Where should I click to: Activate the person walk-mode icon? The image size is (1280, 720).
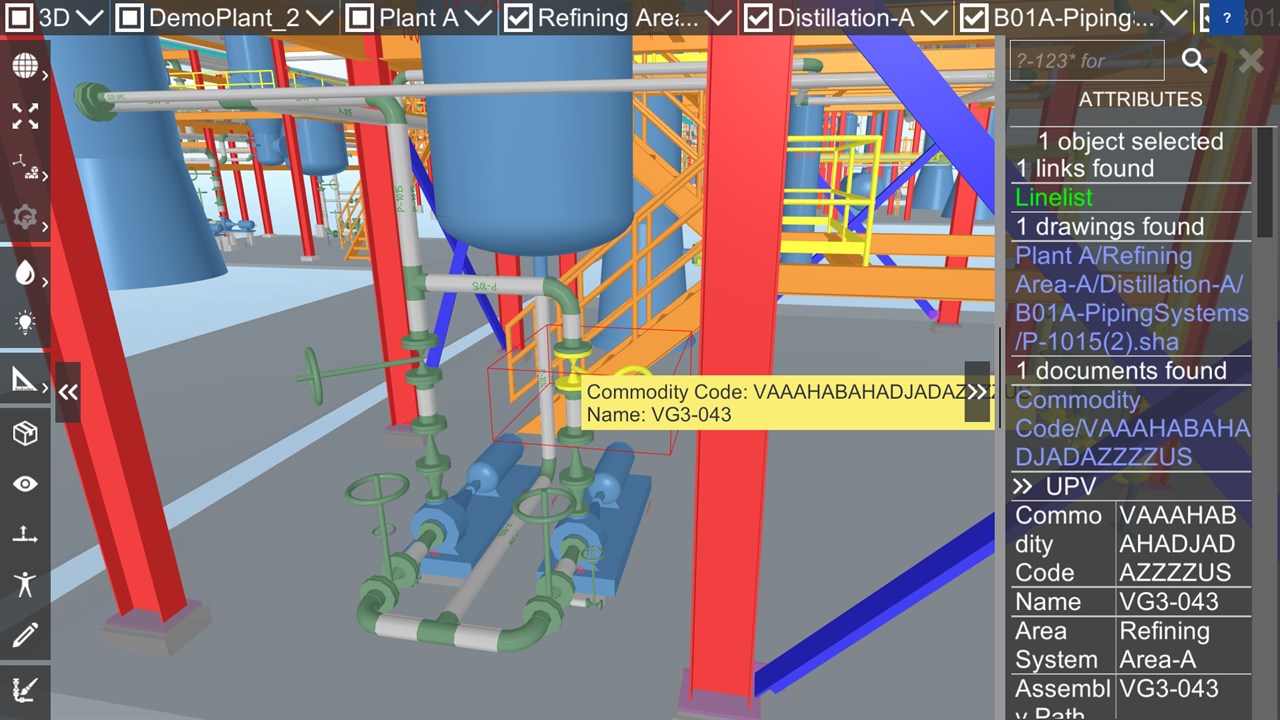click(24, 584)
